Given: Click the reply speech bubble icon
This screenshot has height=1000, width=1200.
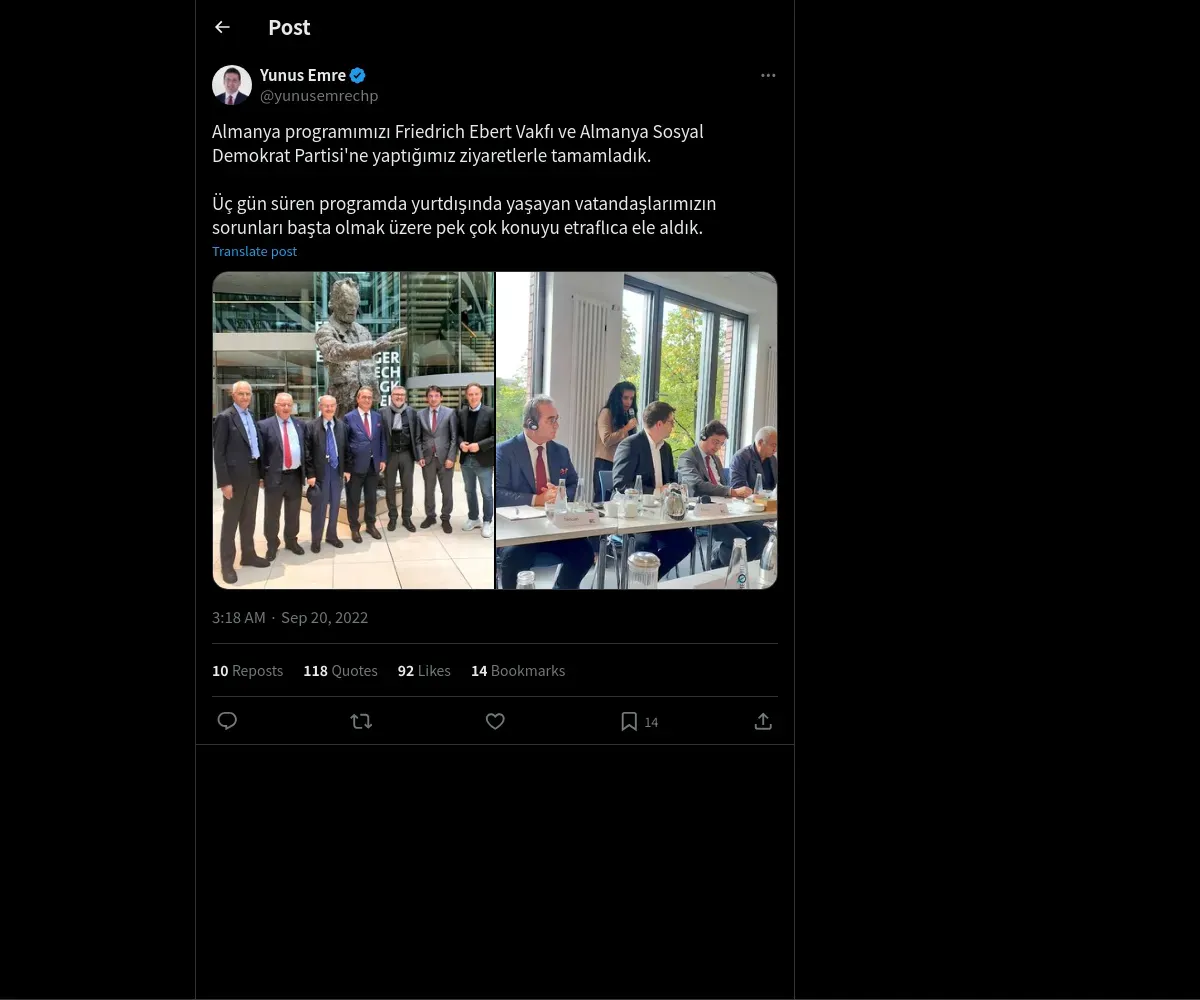Looking at the screenshot, I should pyautogui.click(x=227, y=721).
